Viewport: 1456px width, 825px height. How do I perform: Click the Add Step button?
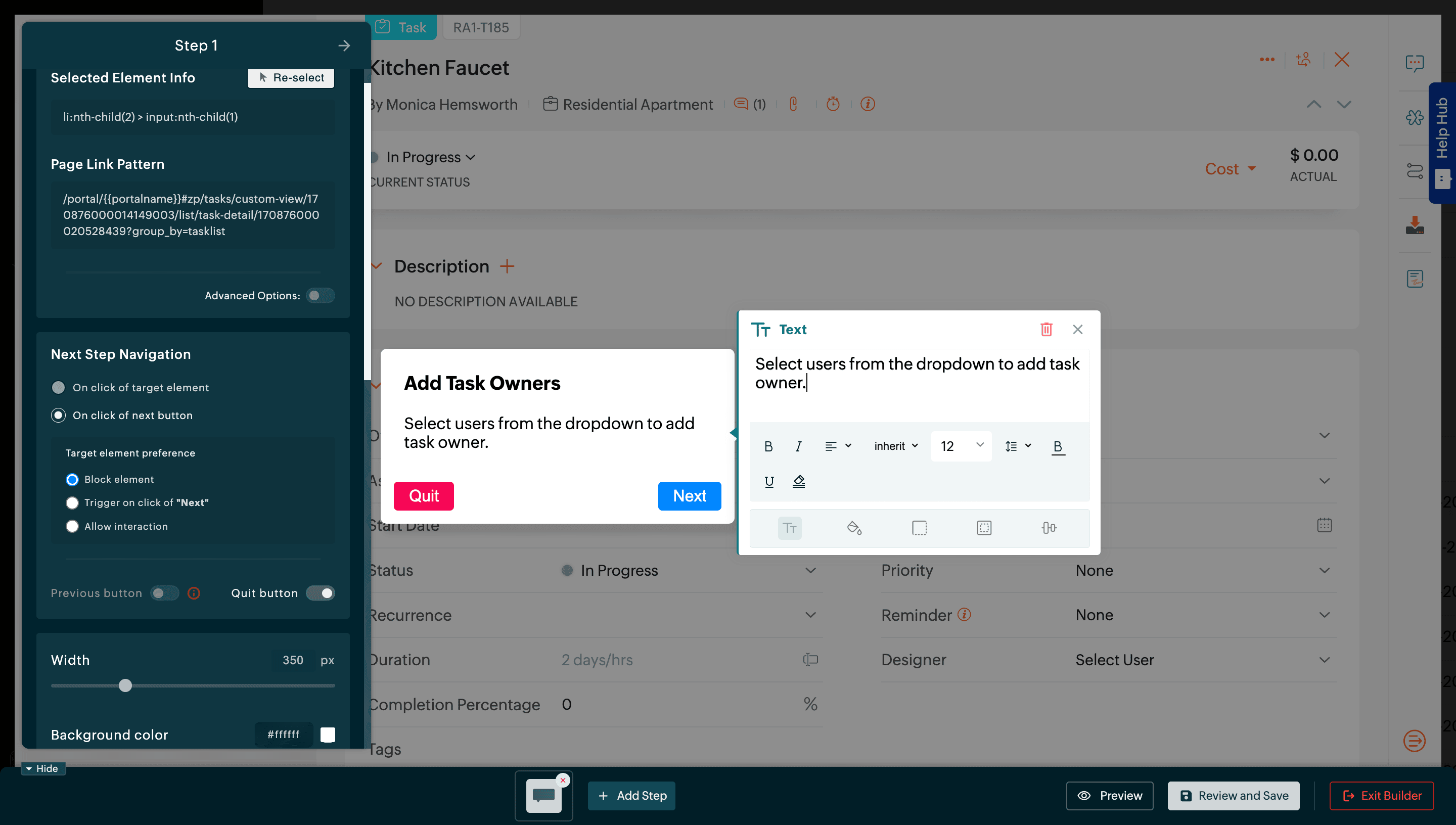[631, 796]
